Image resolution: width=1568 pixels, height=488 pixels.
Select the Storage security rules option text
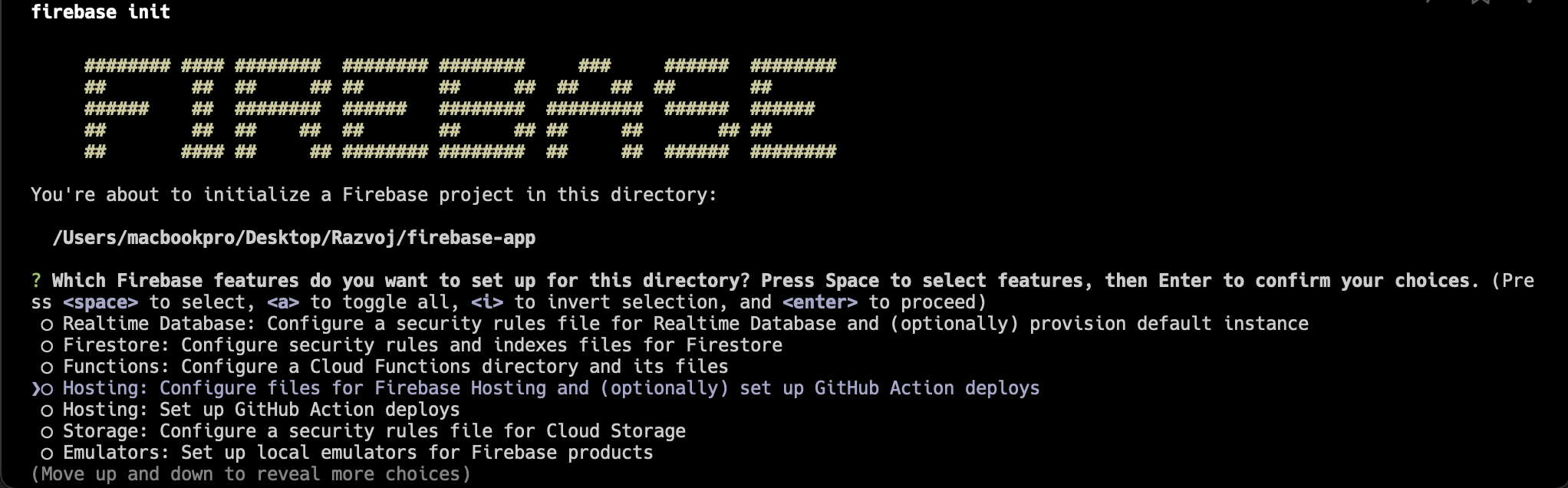coord(374,431)
